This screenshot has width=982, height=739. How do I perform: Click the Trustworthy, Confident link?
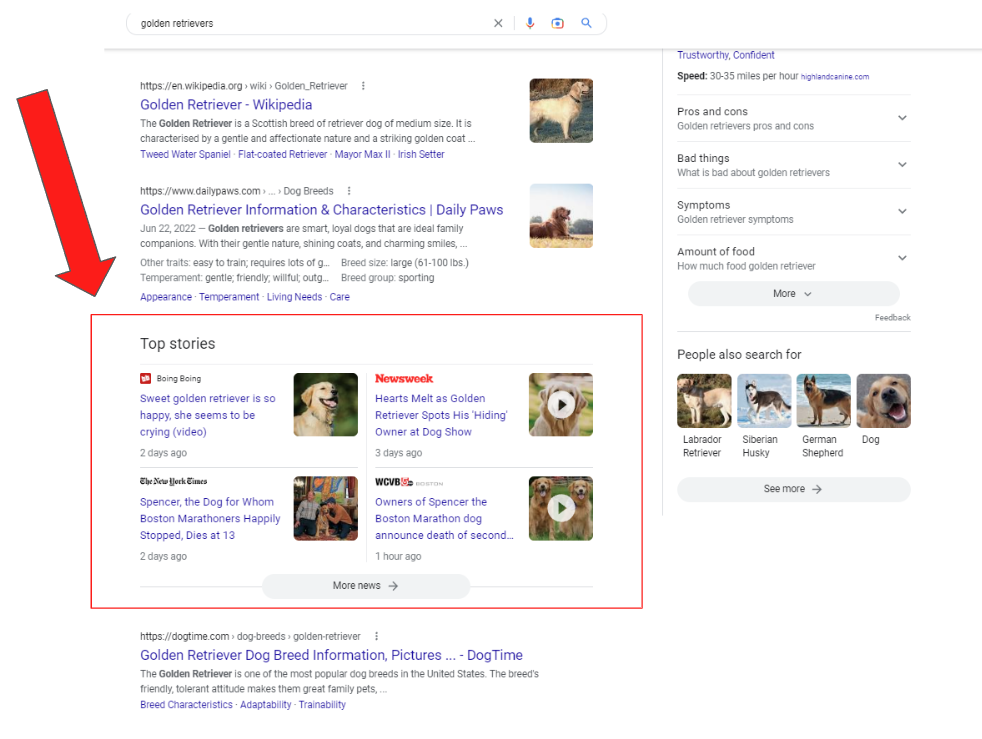point(726,55)
